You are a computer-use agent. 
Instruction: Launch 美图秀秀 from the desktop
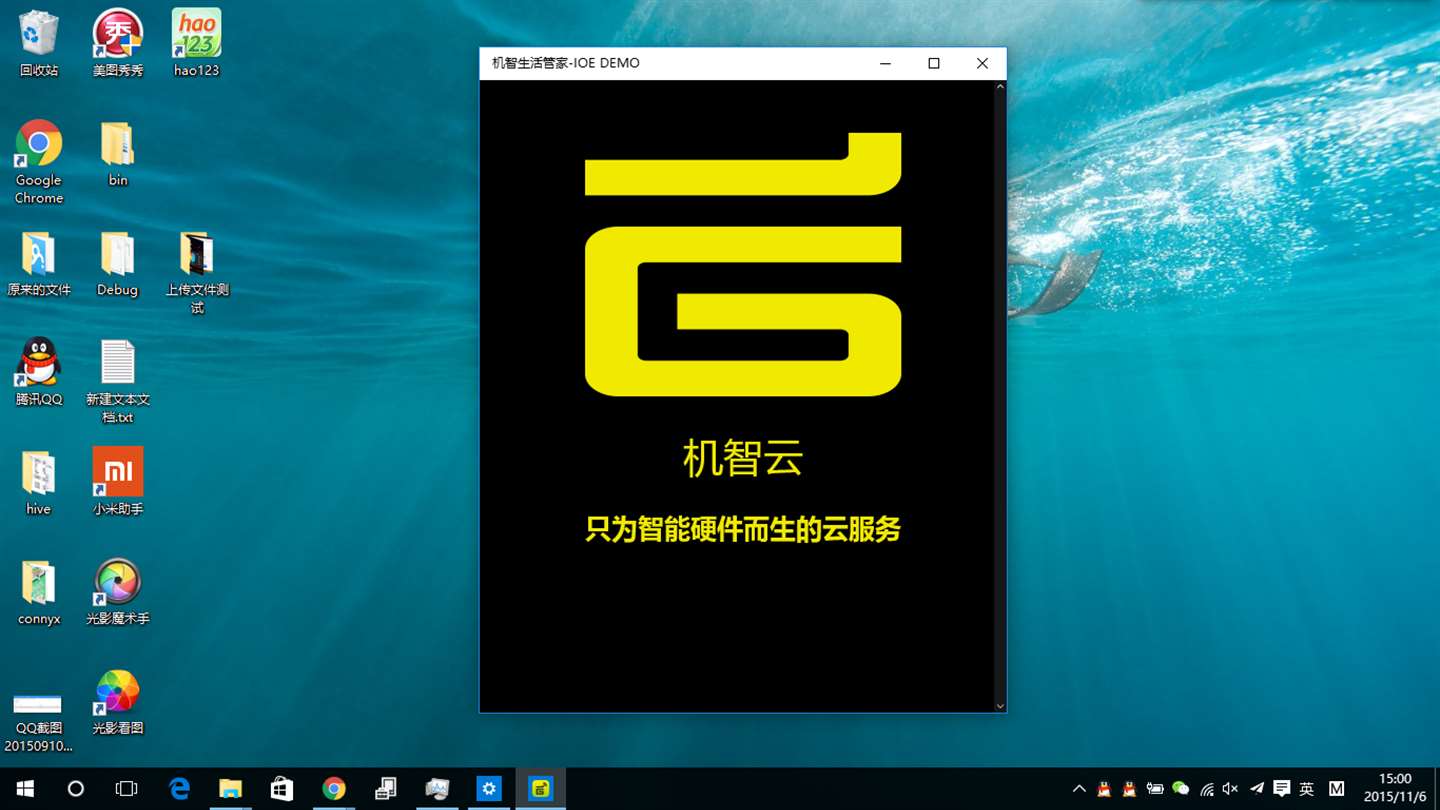[118, 43]
